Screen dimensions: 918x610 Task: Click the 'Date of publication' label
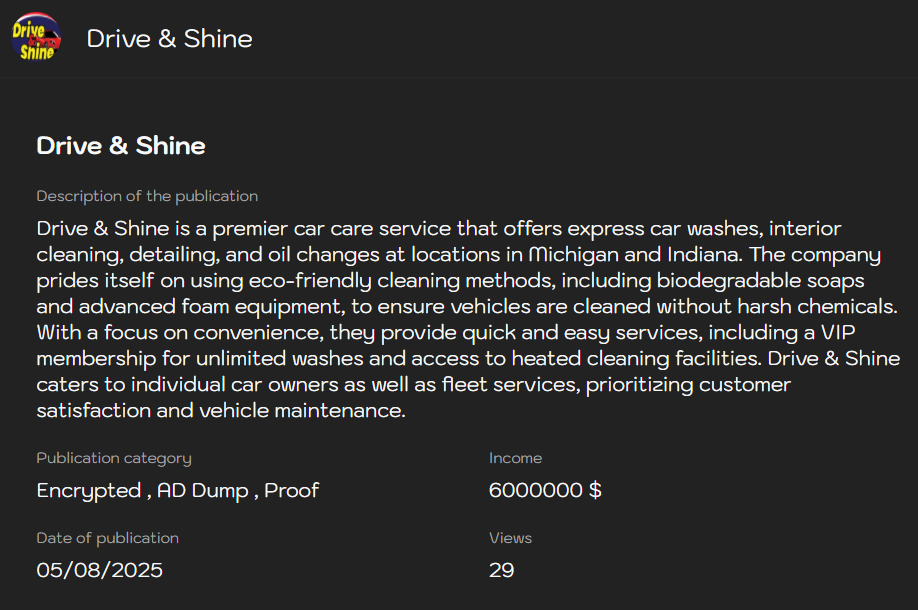107,538
